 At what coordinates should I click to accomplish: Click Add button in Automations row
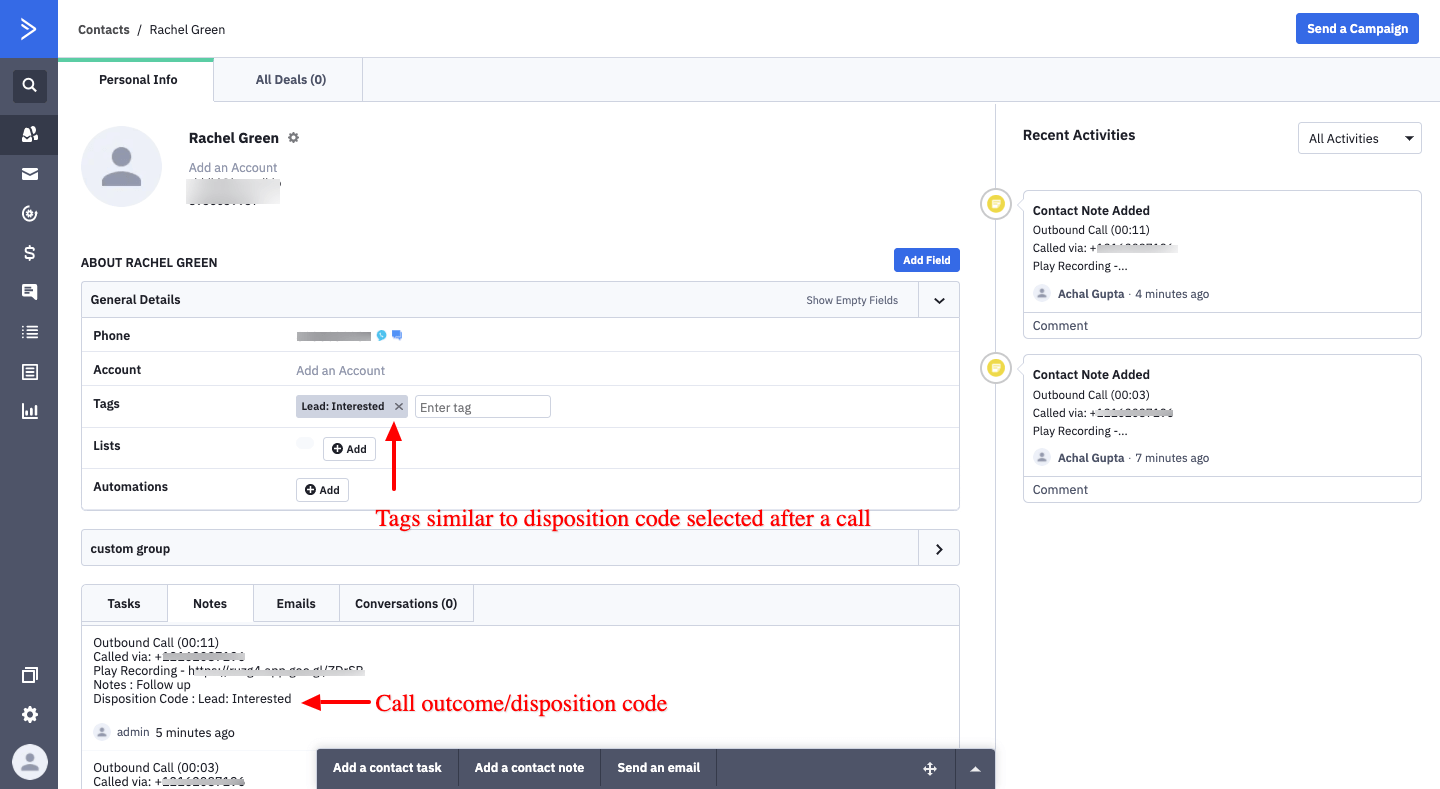(322, 490)
